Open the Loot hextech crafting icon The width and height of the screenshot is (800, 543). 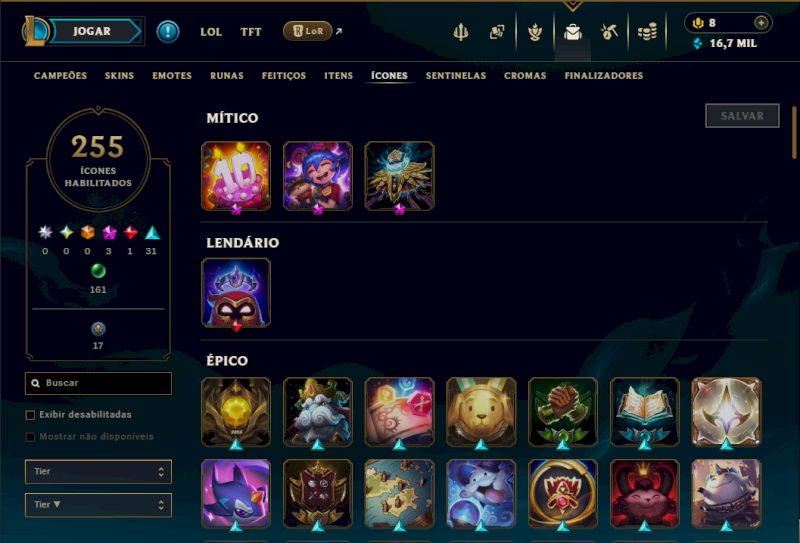tap(609, 32)
